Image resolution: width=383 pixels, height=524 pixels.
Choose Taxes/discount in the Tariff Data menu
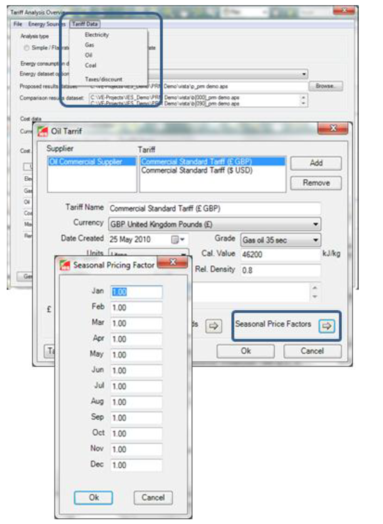(x=104, y=79)
